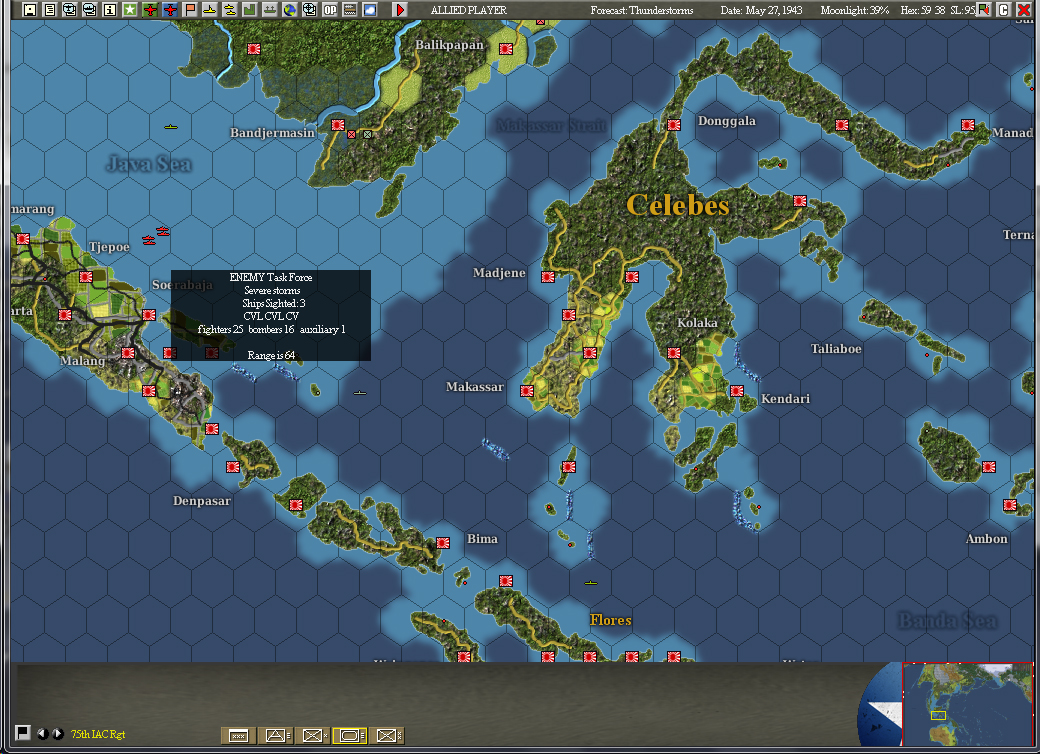Viewport: 1040px width, 754px height.
Task: Select the red aircraft combat icon
Action: [150, 10]
